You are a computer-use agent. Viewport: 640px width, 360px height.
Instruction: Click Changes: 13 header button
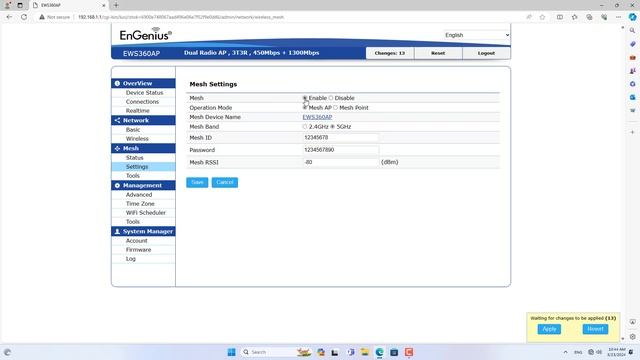click(390, 53)
